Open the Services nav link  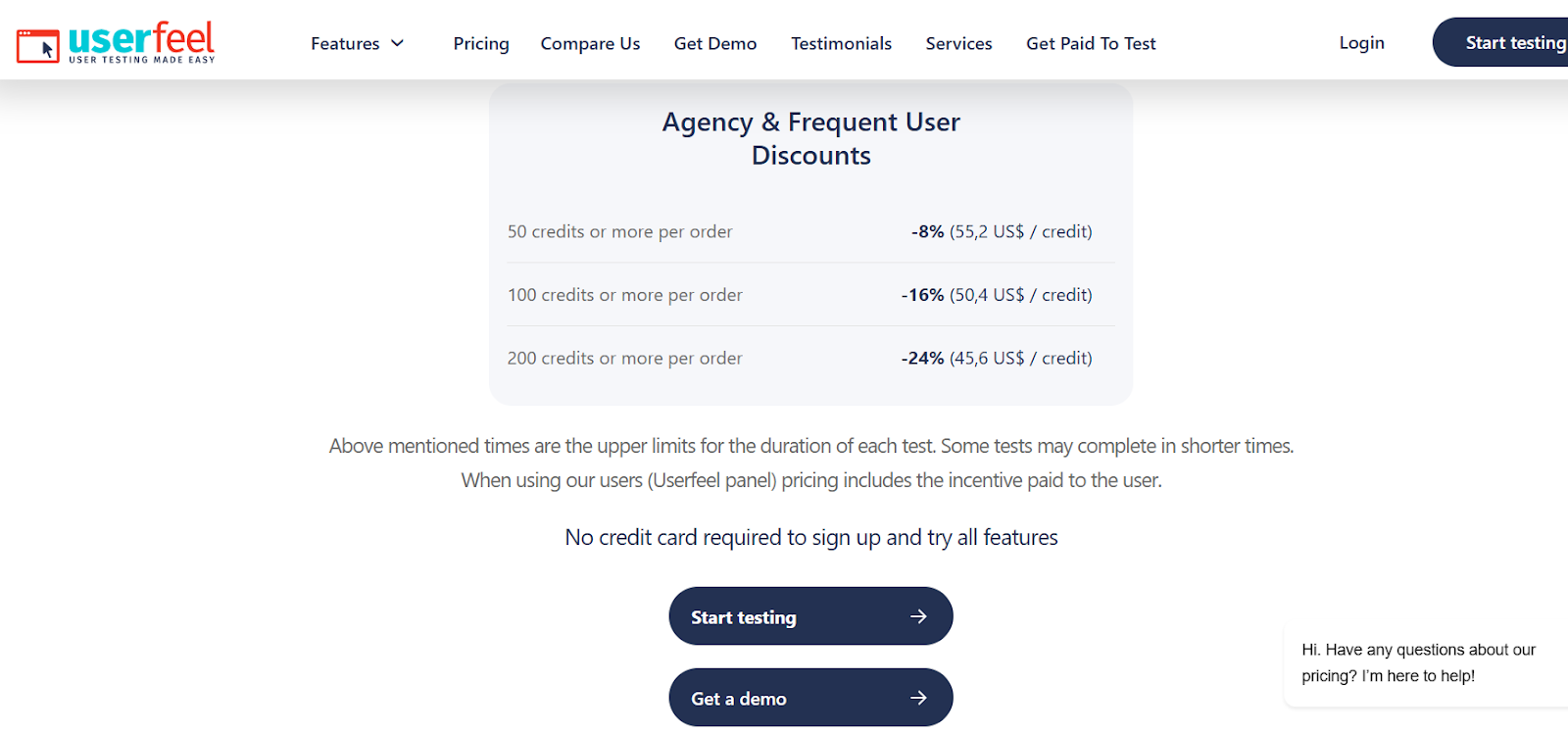(958, 43)
